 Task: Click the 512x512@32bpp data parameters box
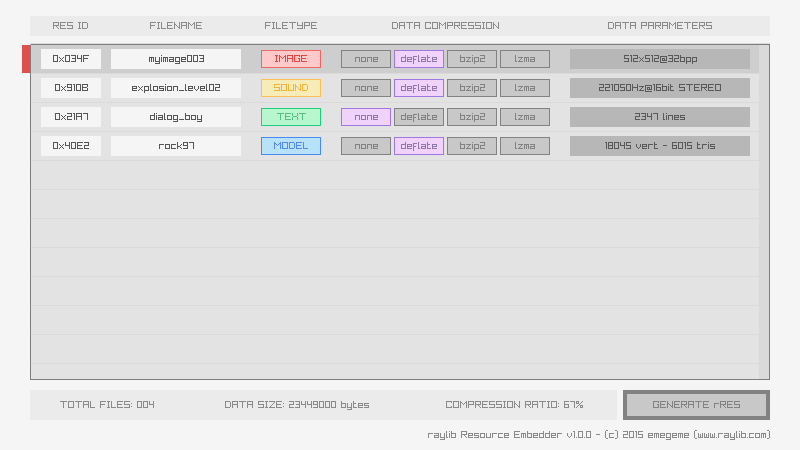pos(659,59)
